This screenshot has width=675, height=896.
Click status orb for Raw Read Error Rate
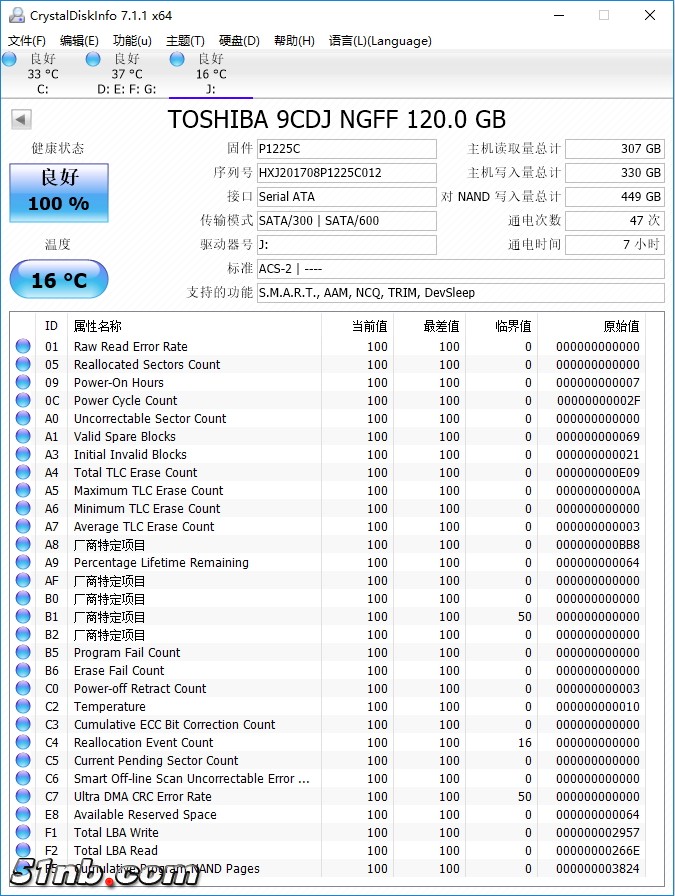[23, 347]
